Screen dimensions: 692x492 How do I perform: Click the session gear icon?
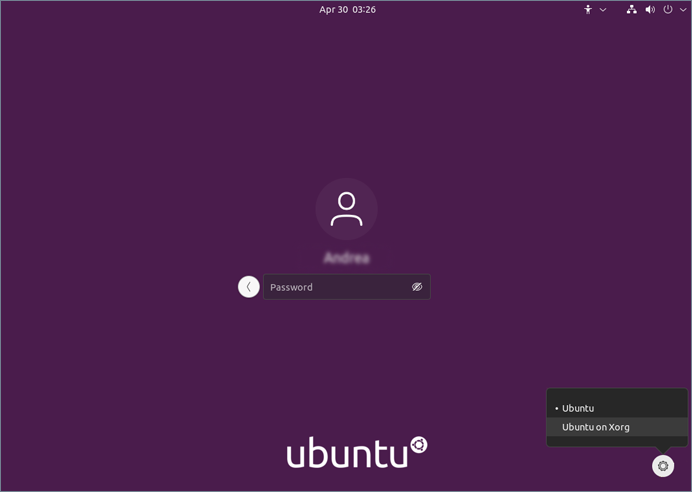662,465
